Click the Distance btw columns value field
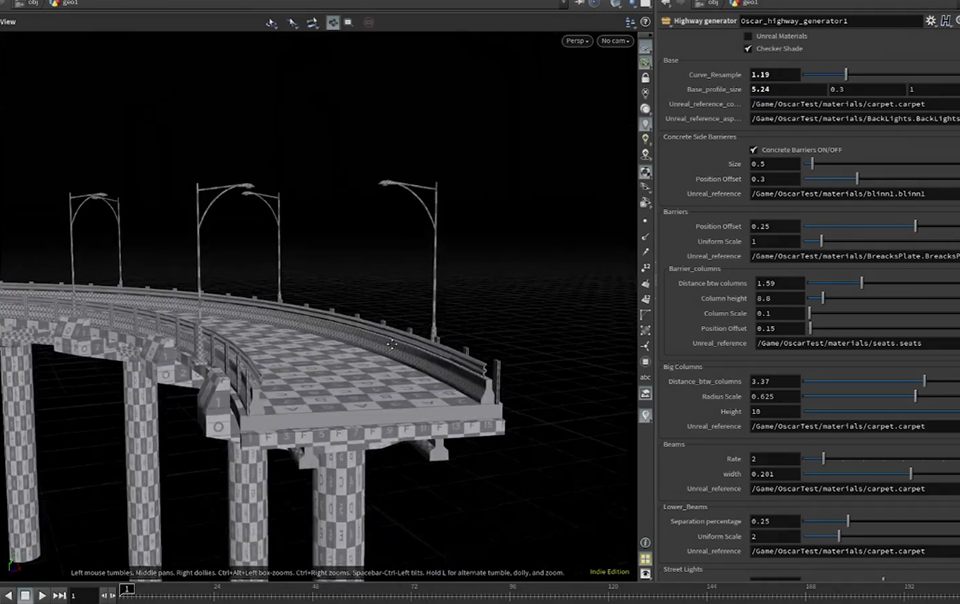This screenshot has height=604, width=960. point(779,283)
